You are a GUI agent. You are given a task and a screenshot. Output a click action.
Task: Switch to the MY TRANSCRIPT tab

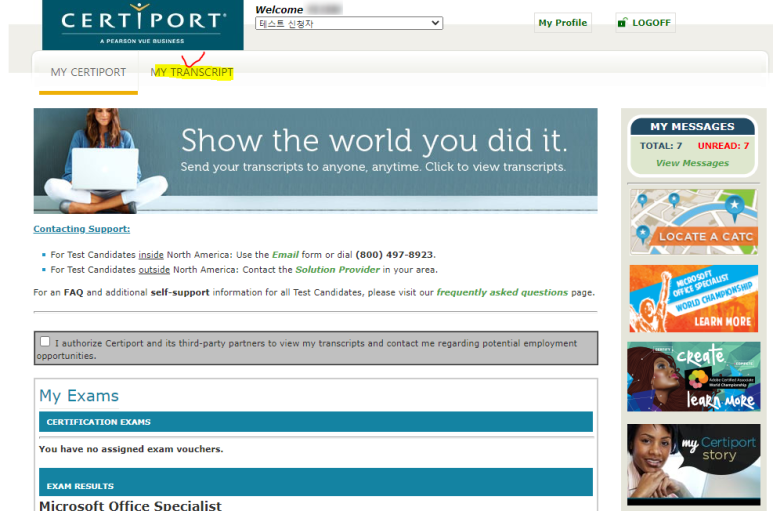pyautogui.click(x=192, y=72)
